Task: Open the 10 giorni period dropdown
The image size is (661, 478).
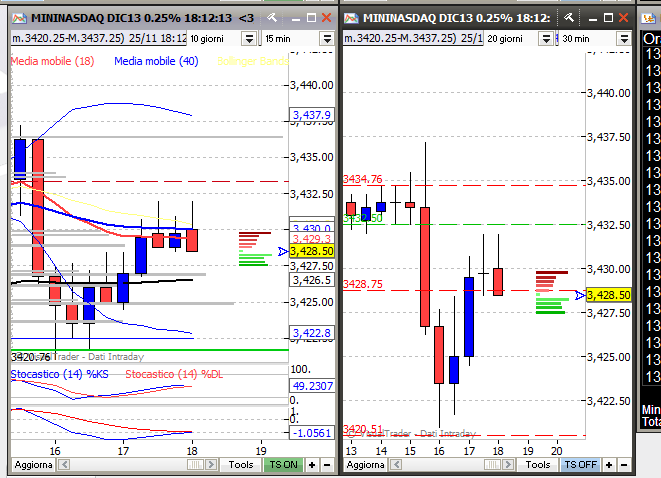Action: (249, 39)
